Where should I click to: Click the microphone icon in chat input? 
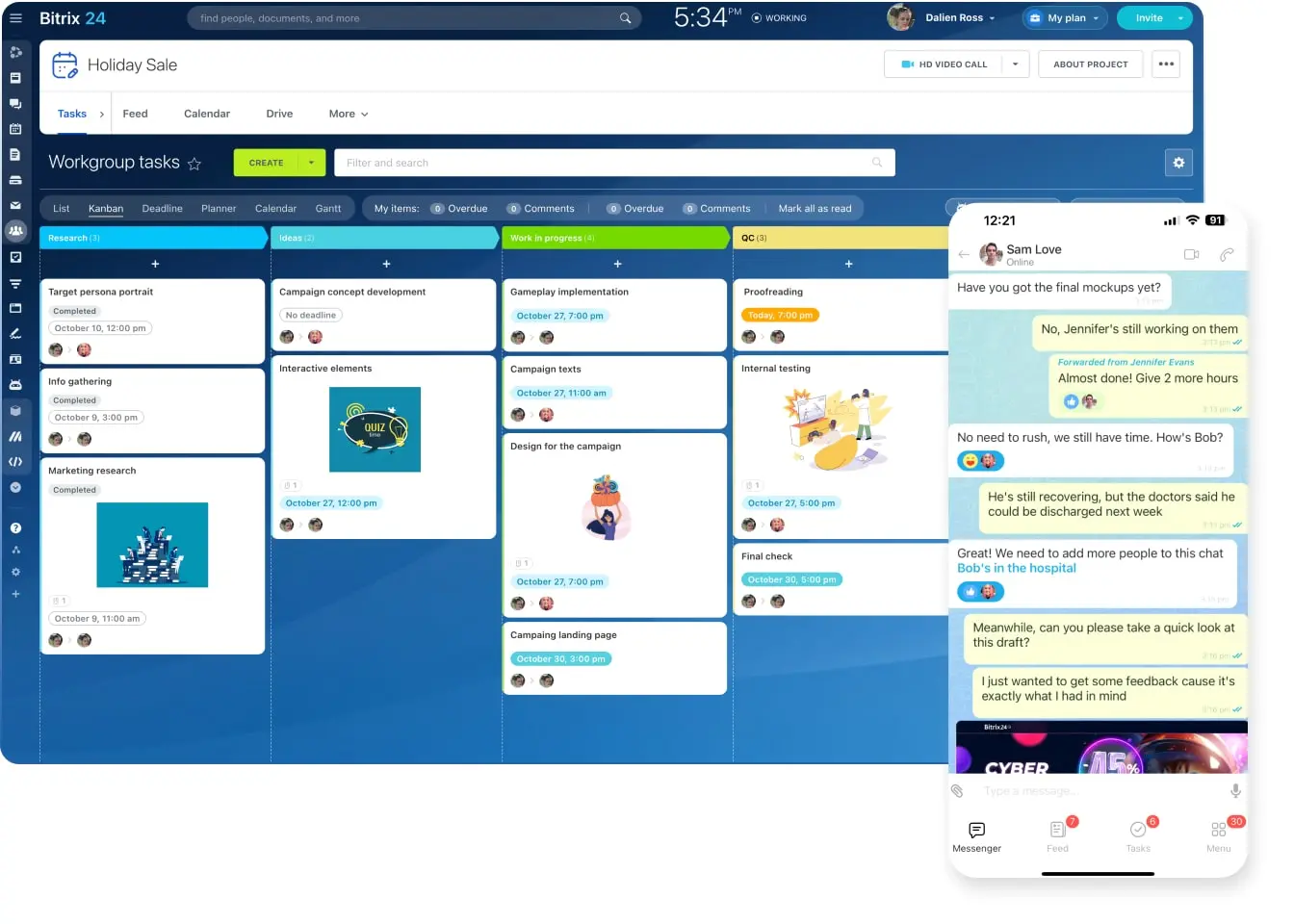[1234, 791]
